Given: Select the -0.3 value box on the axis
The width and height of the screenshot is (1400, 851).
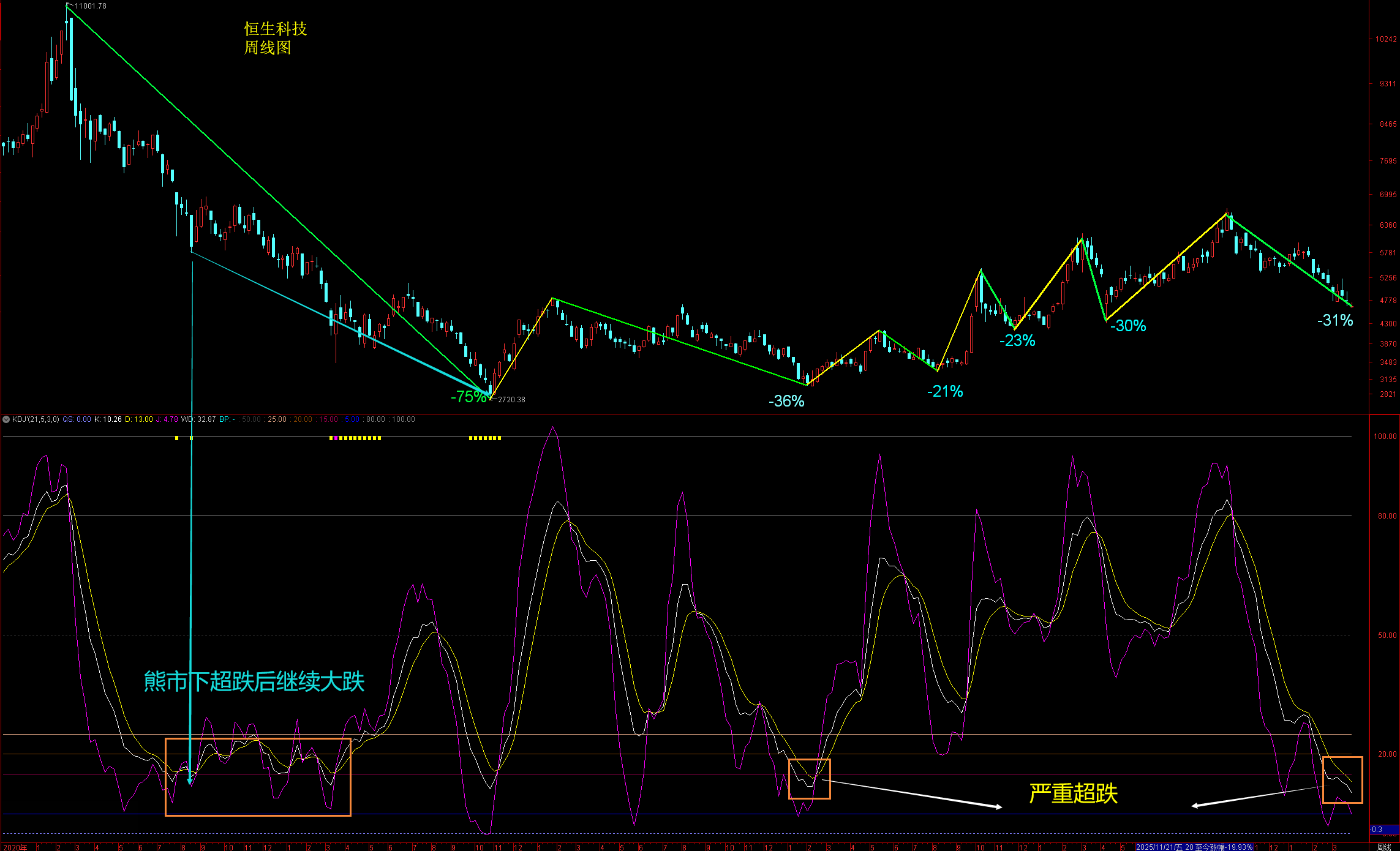Looking at the screenshot, I should (x=1383, y=830).
